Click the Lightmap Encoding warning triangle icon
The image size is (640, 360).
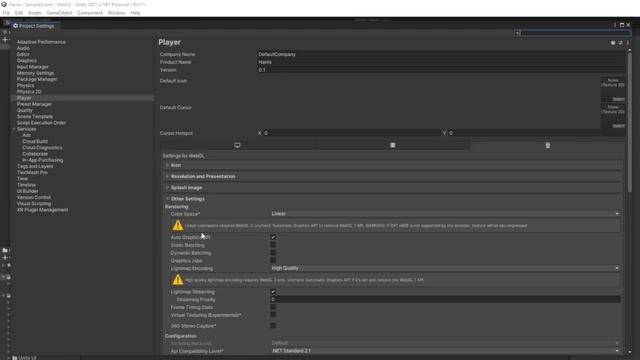[178, 280]
